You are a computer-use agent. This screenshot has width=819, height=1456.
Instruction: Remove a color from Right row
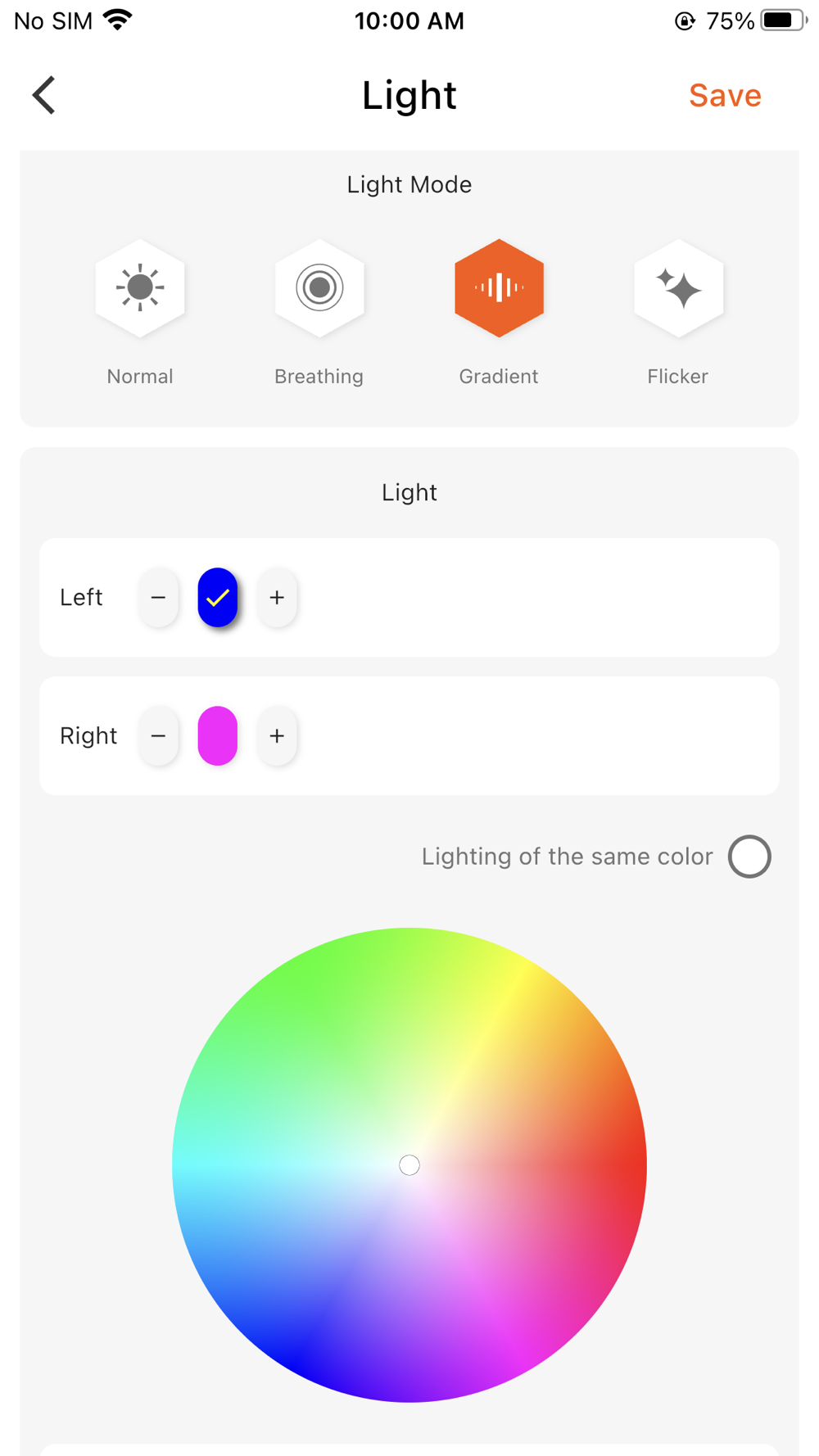158,735
